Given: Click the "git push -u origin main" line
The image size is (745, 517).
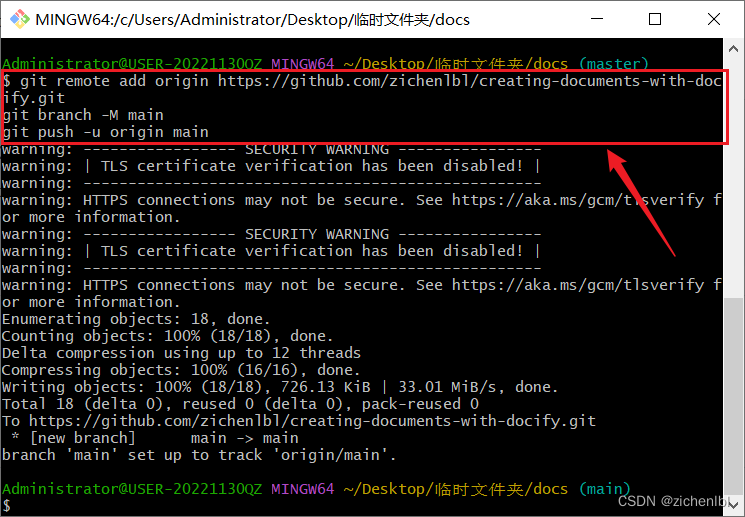Looking at the screenshot, I should 105,132.
